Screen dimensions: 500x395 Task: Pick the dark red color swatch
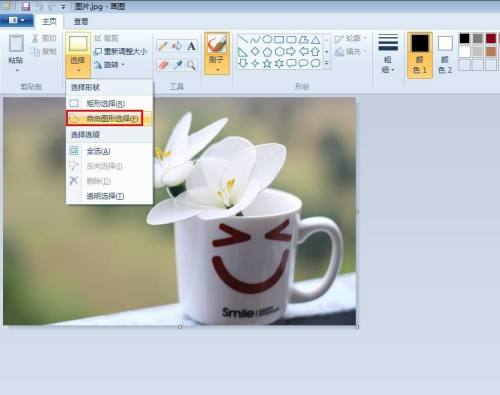pyautogui.click(x=491, y=38)
